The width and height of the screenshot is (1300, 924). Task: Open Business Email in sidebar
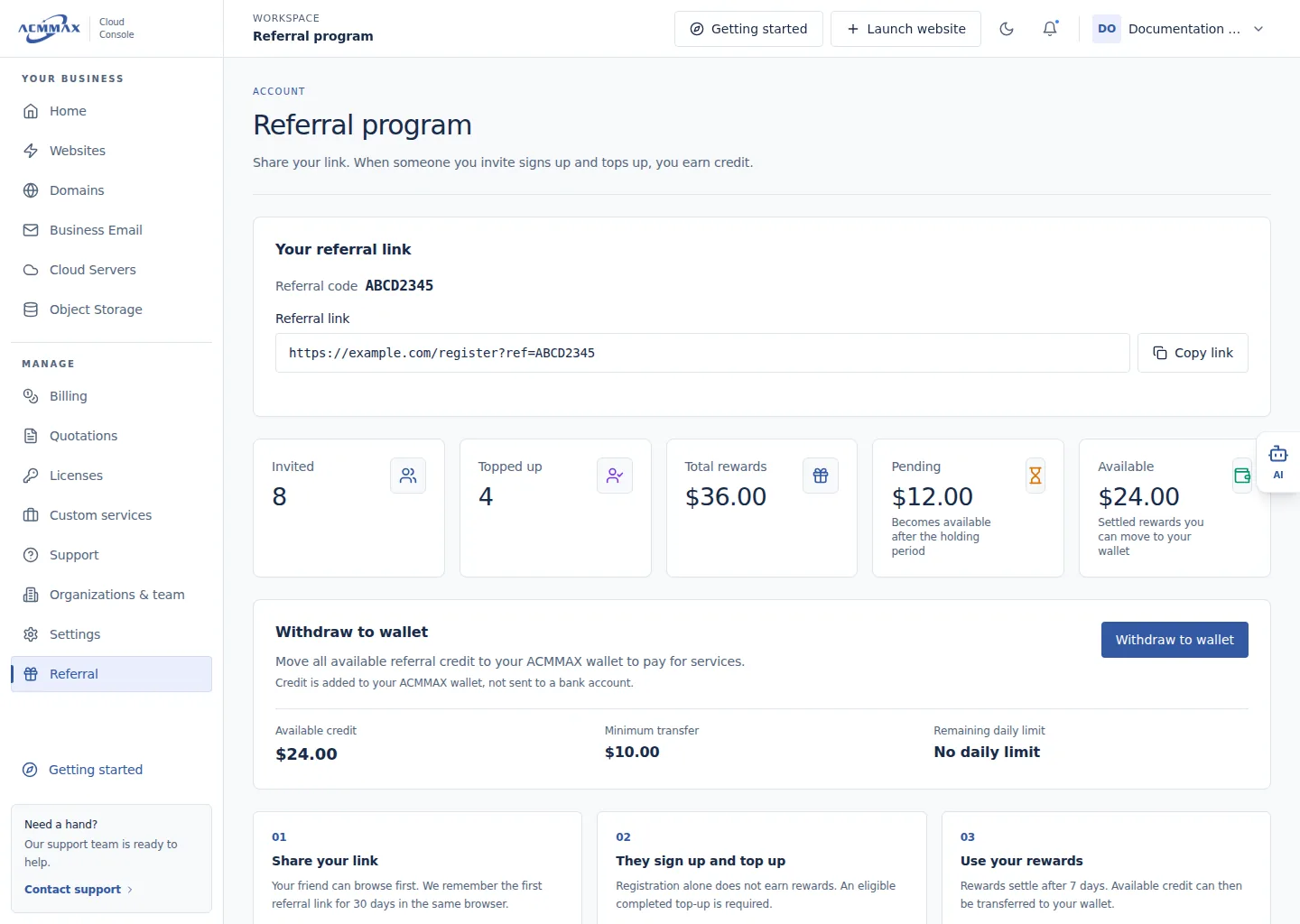coord(111,230)
